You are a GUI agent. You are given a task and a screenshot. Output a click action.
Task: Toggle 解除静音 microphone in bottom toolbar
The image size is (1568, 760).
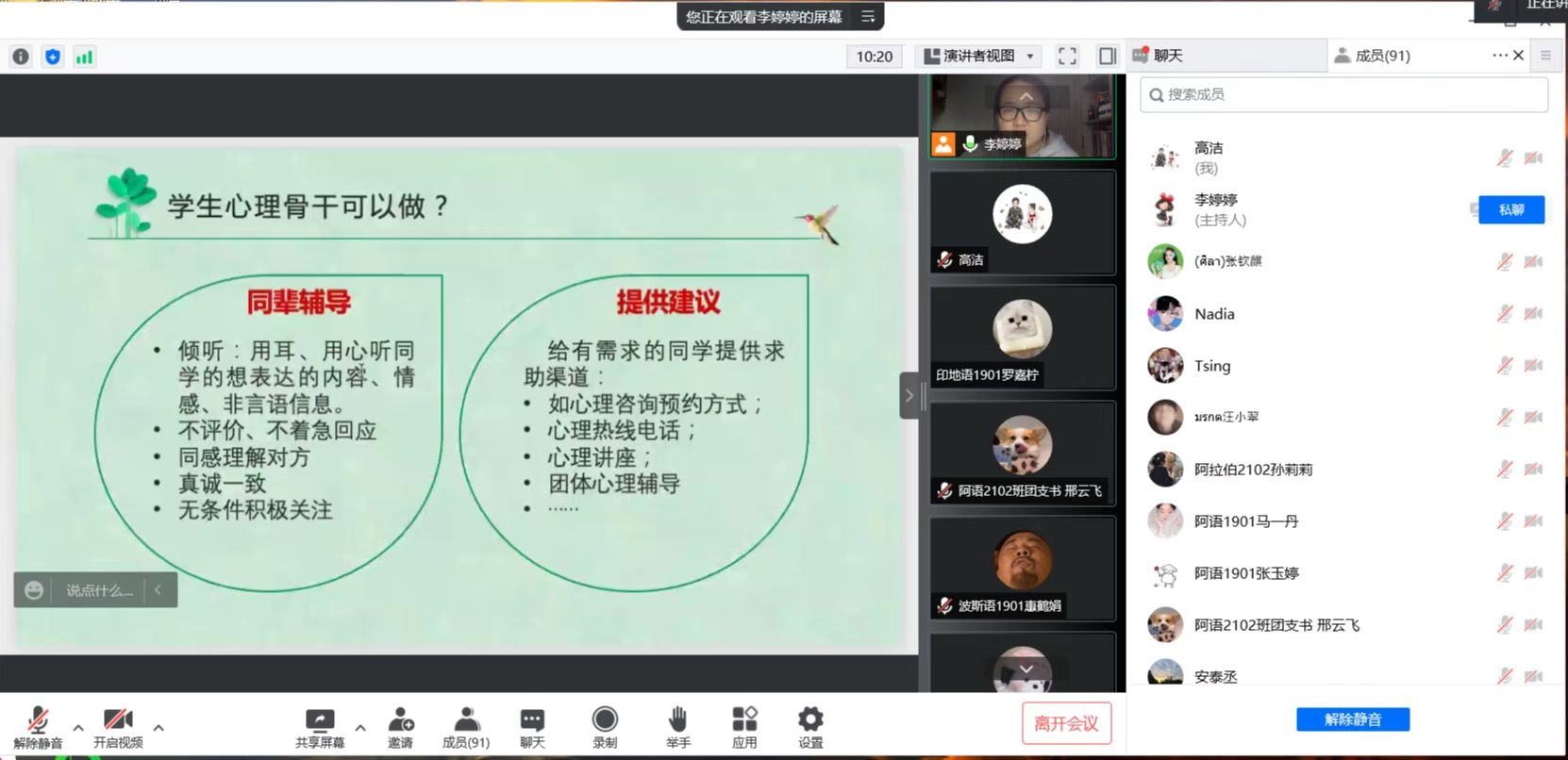(x=38, y=721)
